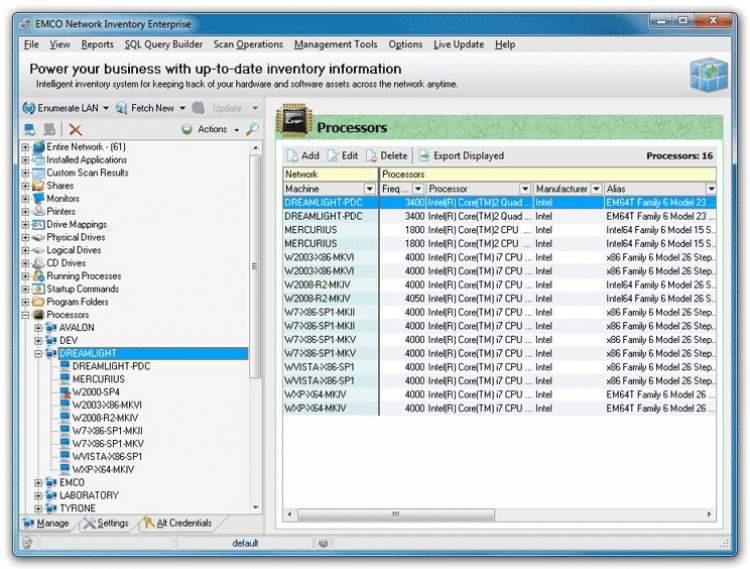
Task: Click the Fetch New icon
Action: [x=121, y=108]
